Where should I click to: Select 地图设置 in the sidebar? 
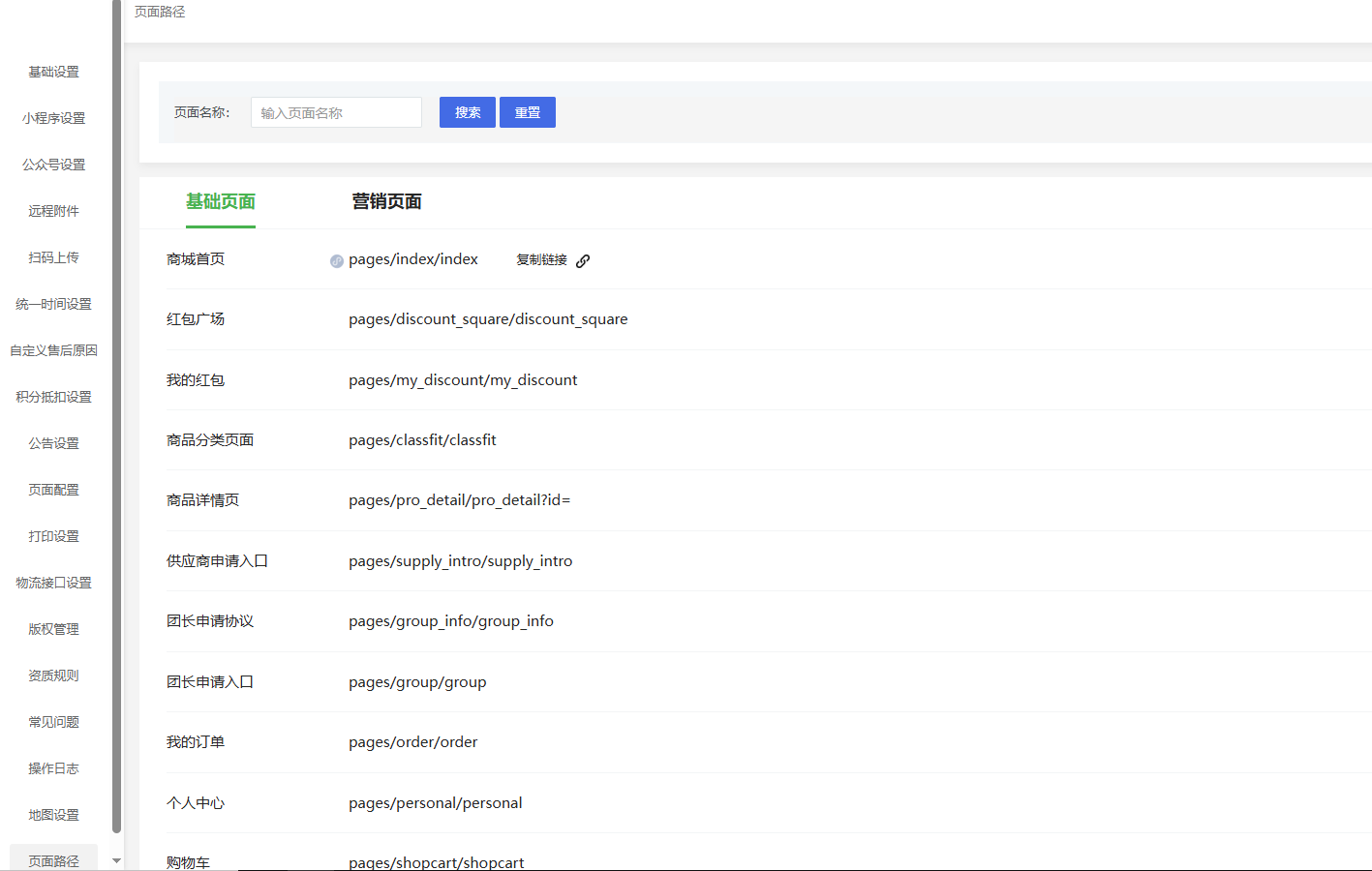tap(53, 815)
